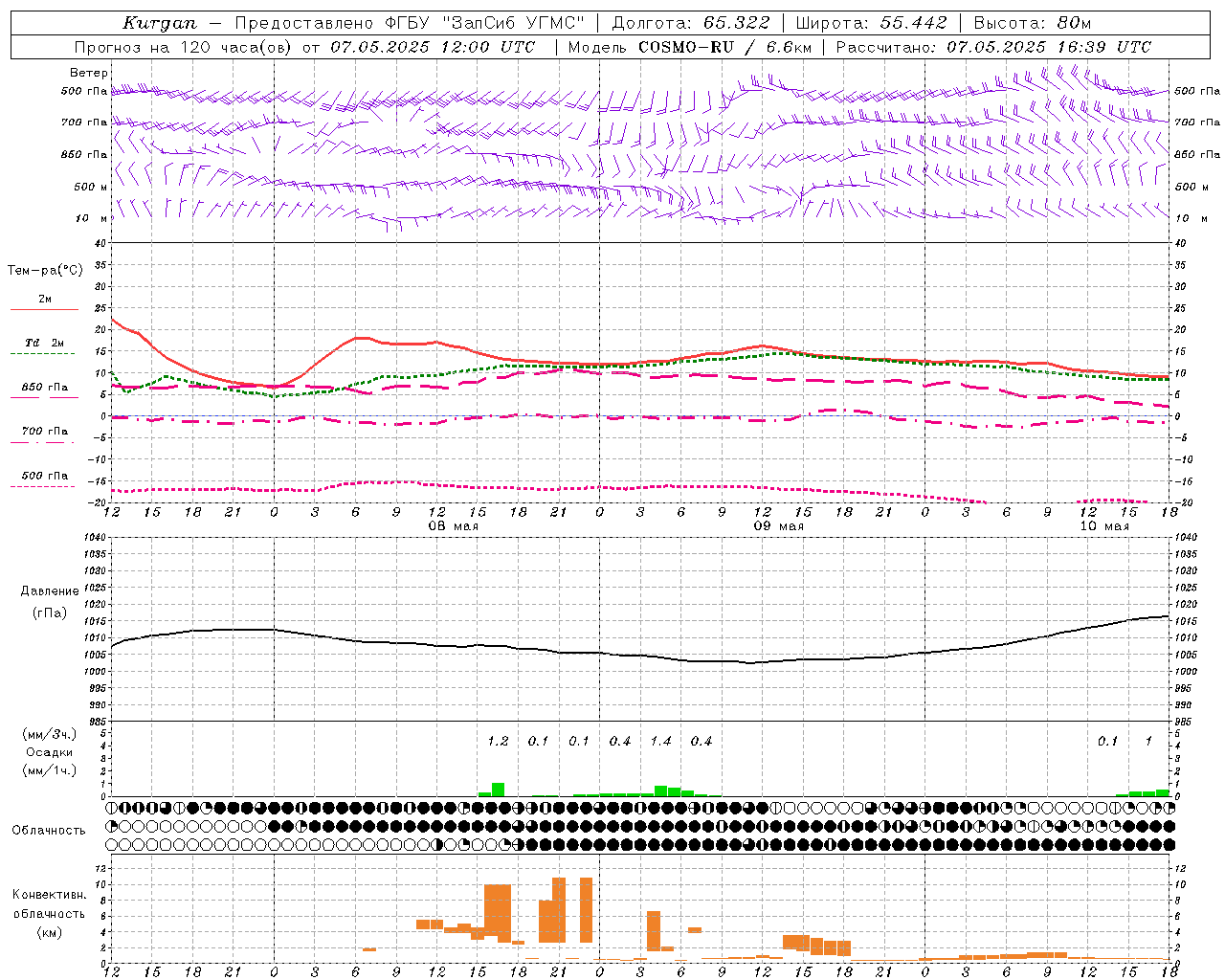This screenshot has width=1225, height=980.
Task: Click the "Осадки" precipitation label
Action: point(49,752)
